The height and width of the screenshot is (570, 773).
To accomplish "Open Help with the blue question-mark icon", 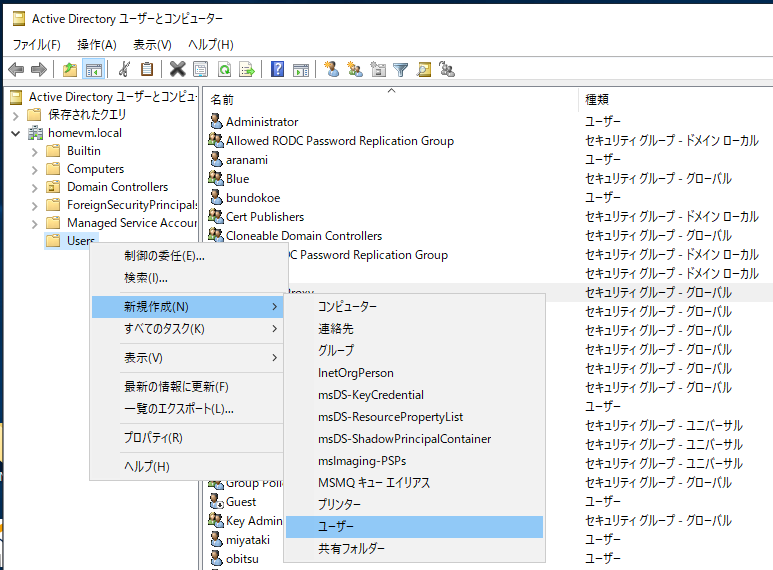I will pyautogui.click(x=278, y=70).
